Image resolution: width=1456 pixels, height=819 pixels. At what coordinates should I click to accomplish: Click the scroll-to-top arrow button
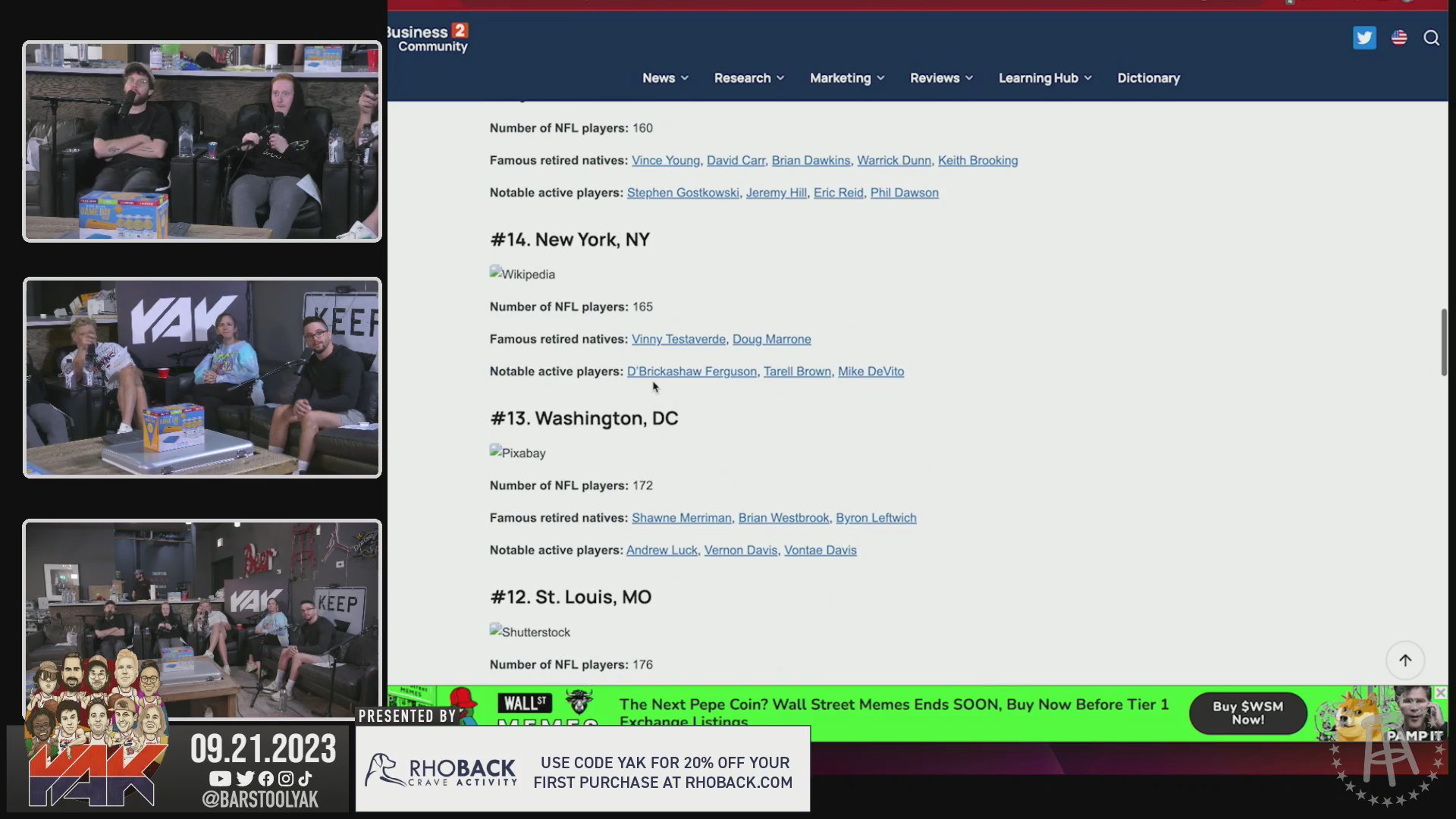click(x=1404, y=660)
